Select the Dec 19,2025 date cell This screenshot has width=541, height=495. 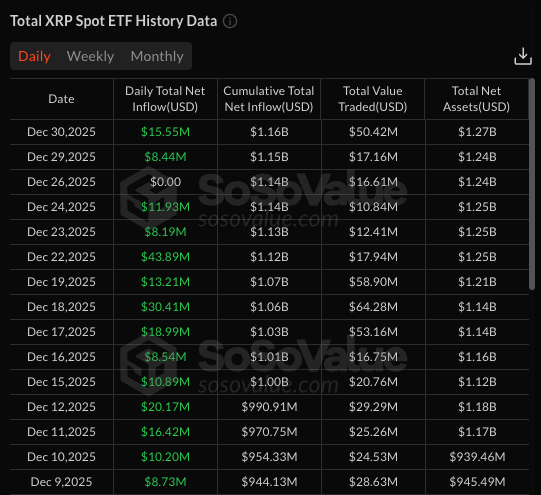click(61, 282)
